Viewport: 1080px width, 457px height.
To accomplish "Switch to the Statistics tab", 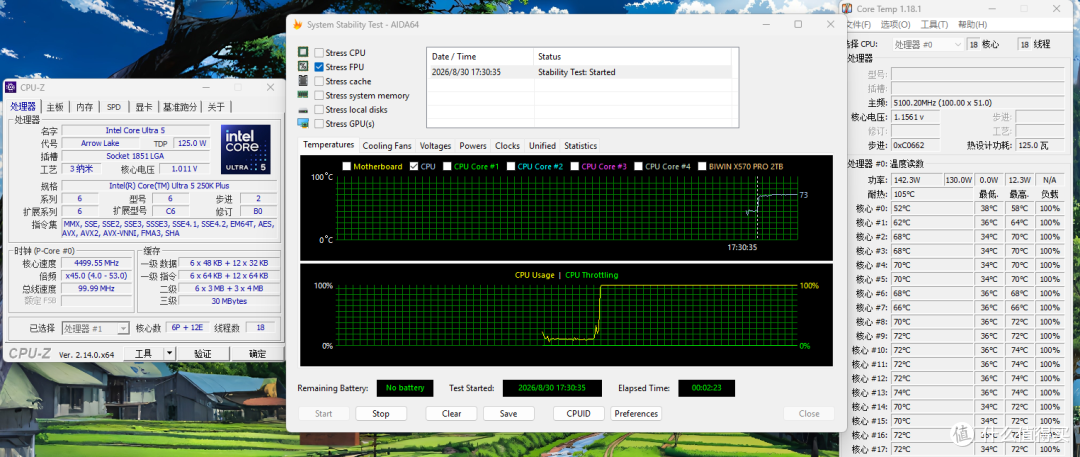I will tap(581, 145).
